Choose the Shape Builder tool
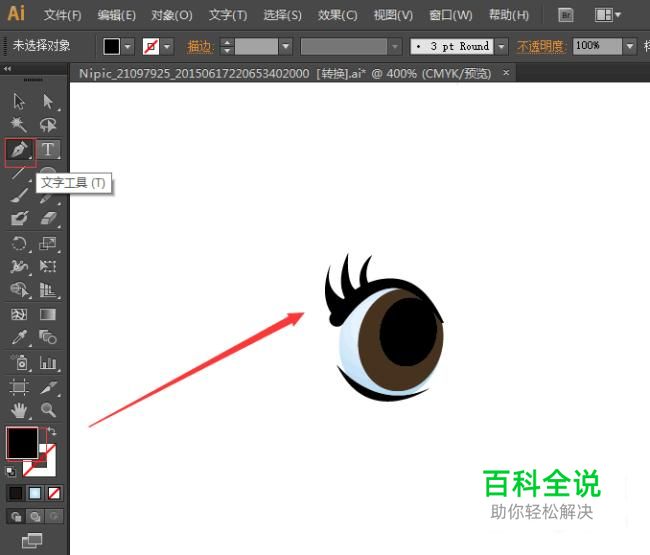Image resolution: width=650 pixels, height=555 pixels. coord(19,290)
